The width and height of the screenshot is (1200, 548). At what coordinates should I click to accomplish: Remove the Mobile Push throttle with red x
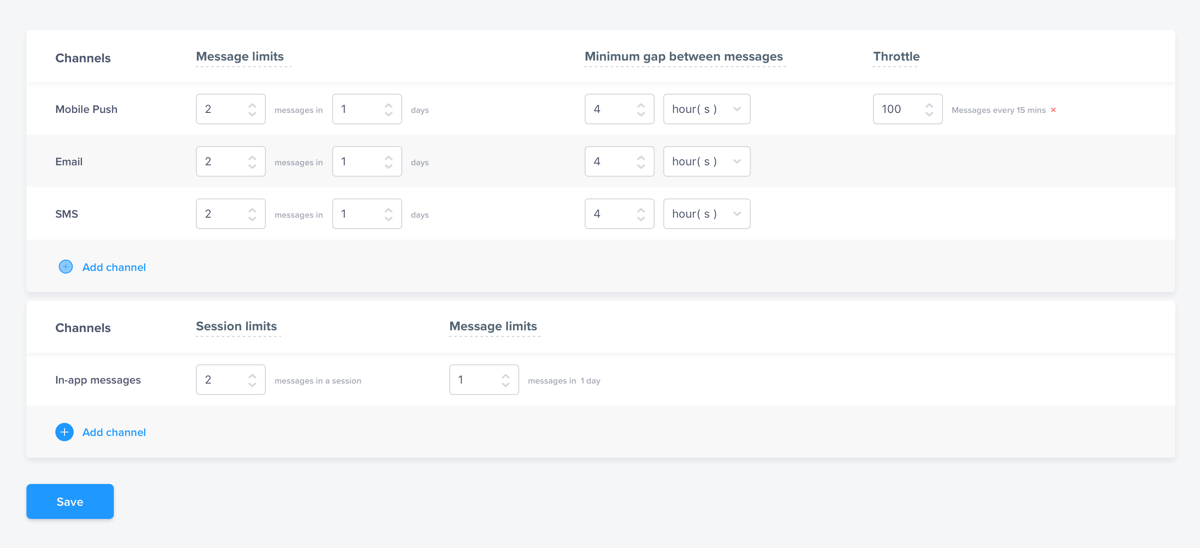click(1053, 110)
